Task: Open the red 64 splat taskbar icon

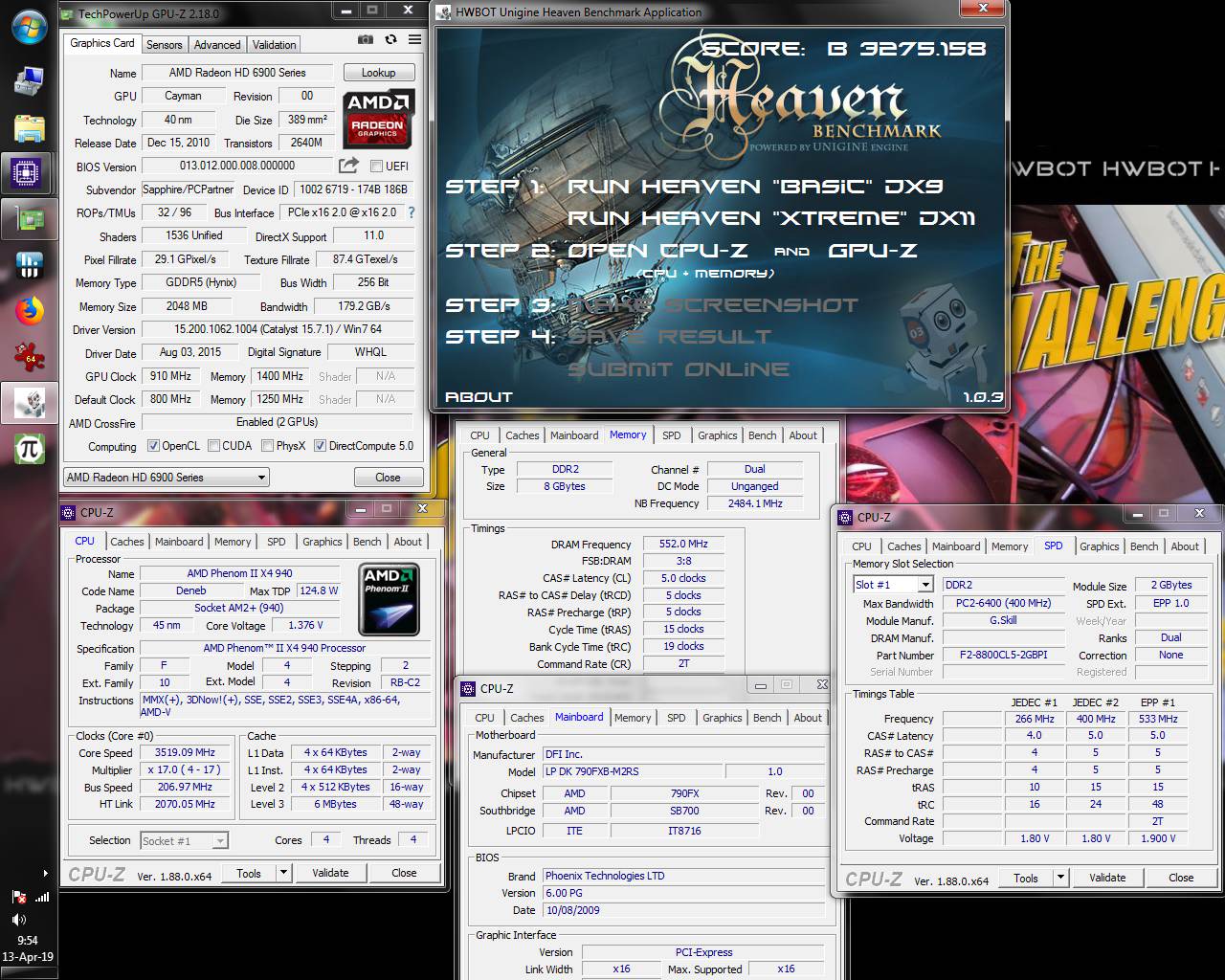Action: pyautogui.click(x=30, y=357)
